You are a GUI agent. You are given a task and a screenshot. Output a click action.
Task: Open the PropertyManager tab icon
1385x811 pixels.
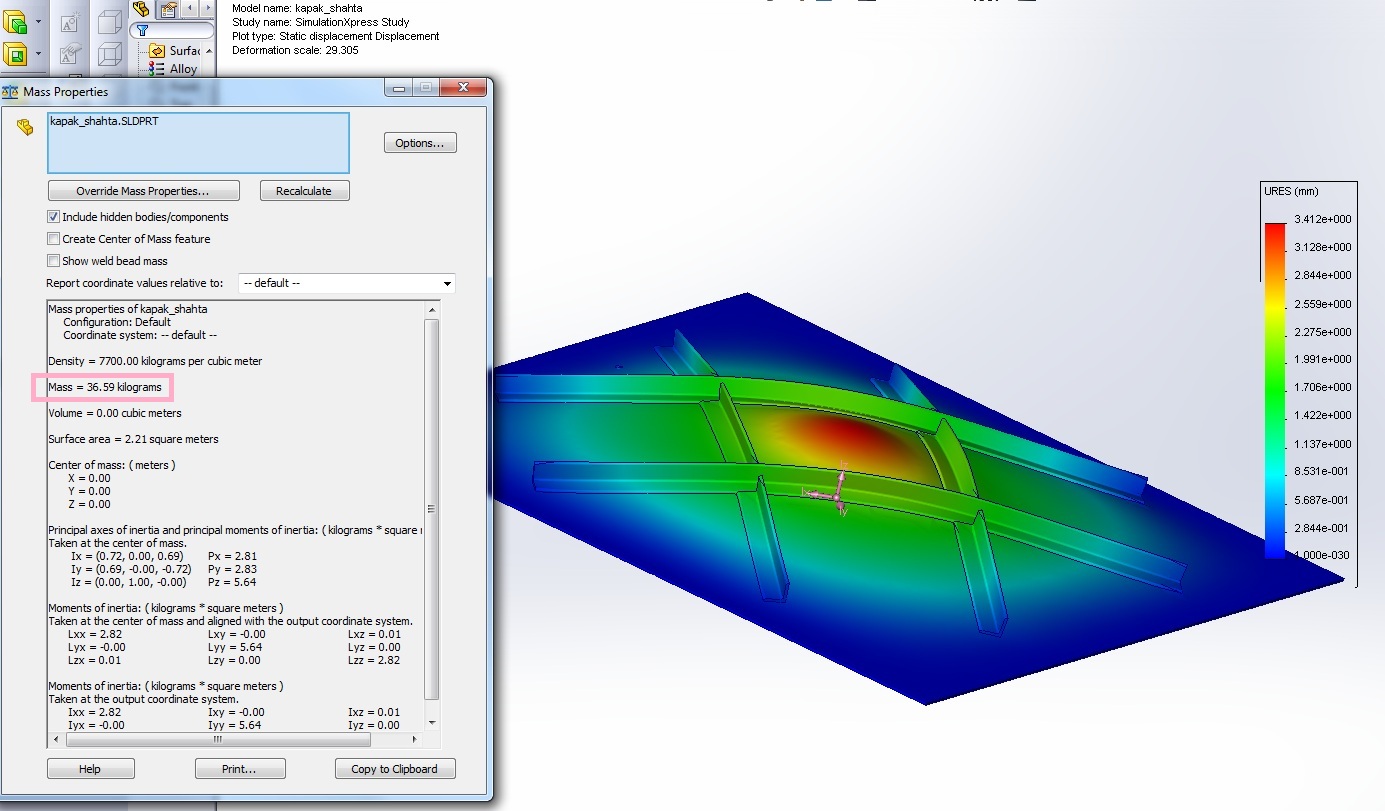point(169,9)
